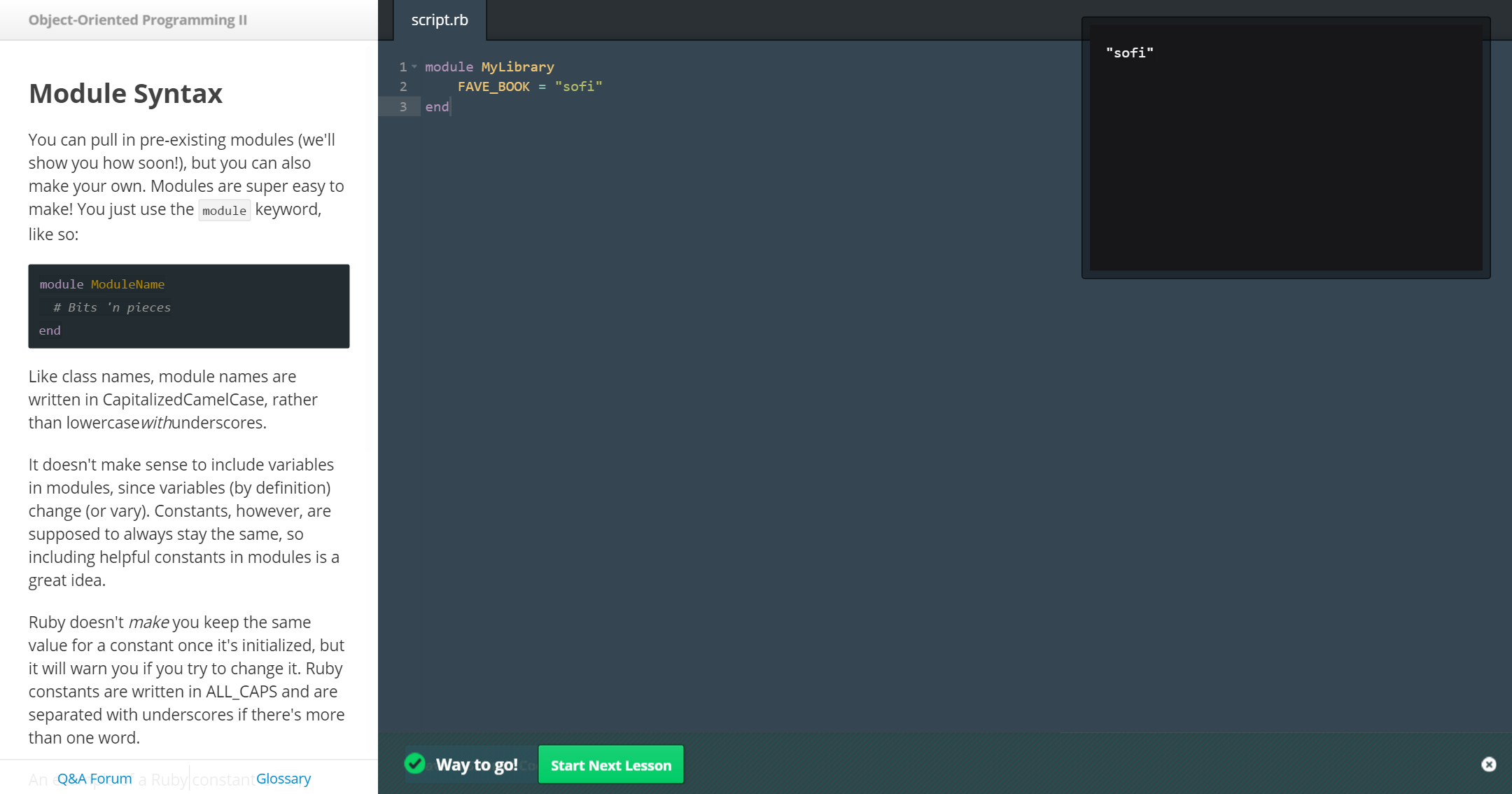1512x794 pixels.
Task: Click the "sofi" string in editor
Action: tap(578, 86)
